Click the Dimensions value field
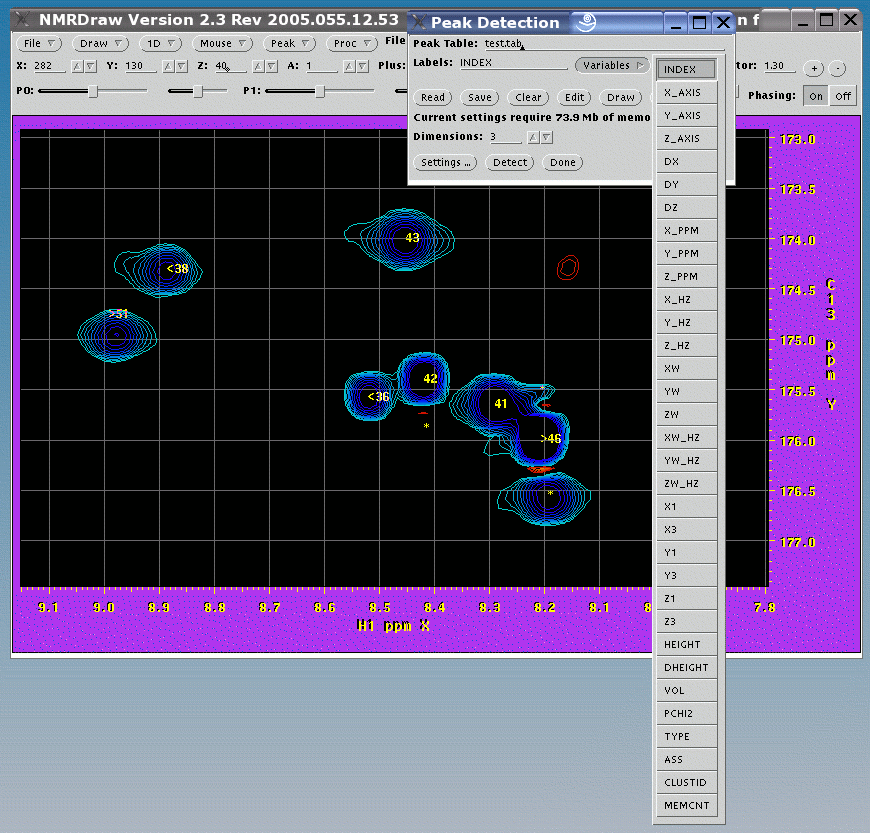This screenshot has height=833, width=870. (505, 137)
